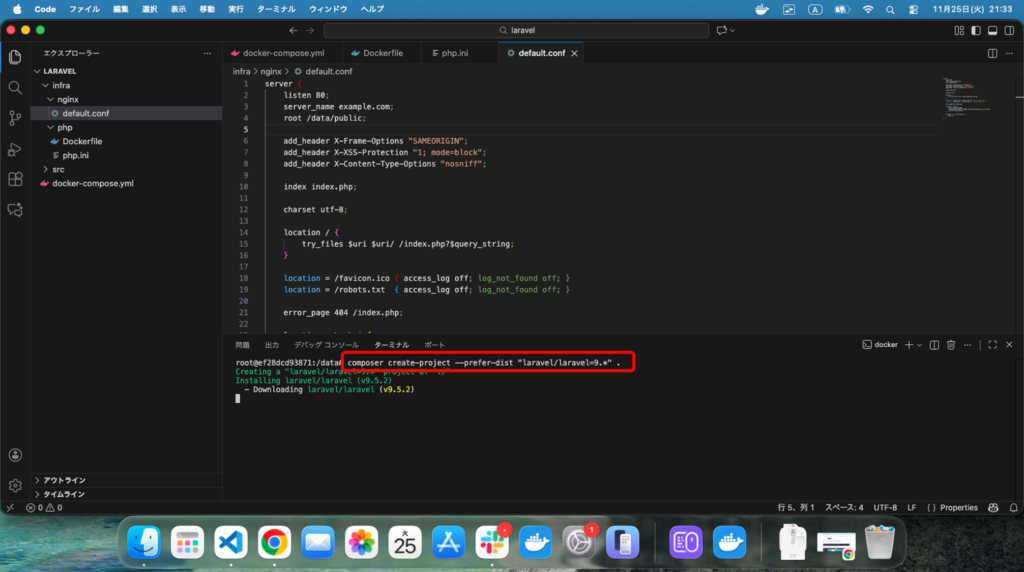Open the new terminal launch profile dropdown
Image resolution: width=1024 pixels, height=572 pixels.
pos(919,345)
